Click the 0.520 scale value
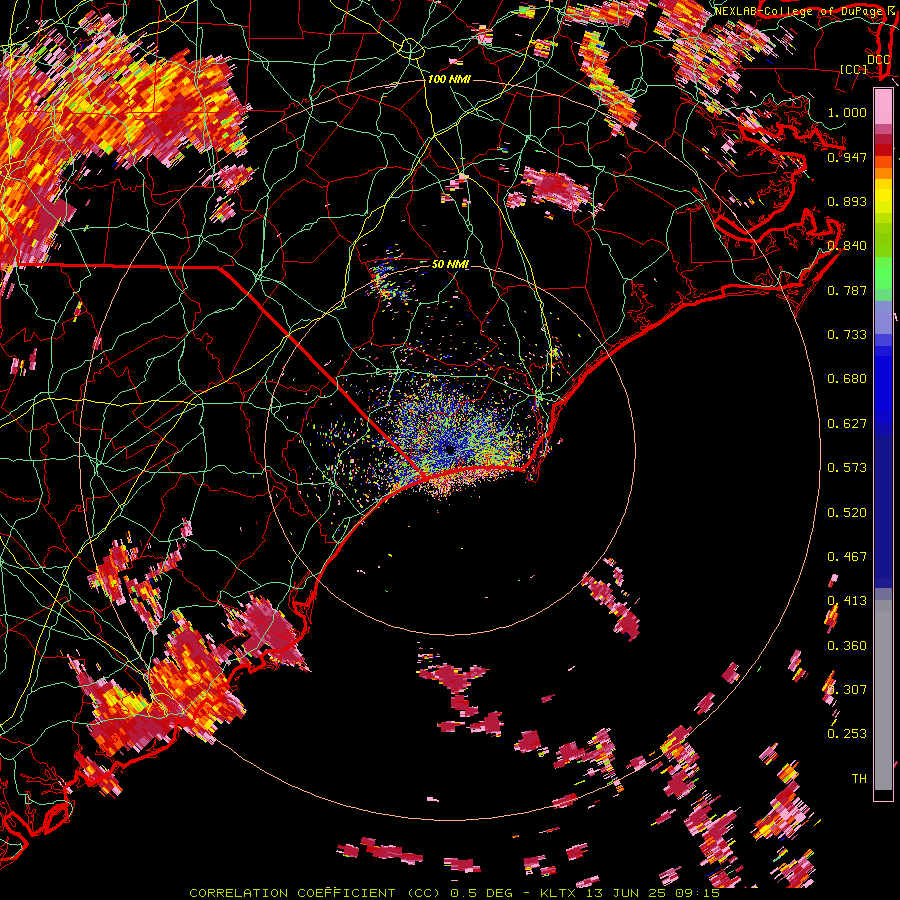Screen dimensions: 900x900 (x=847, y=513)
